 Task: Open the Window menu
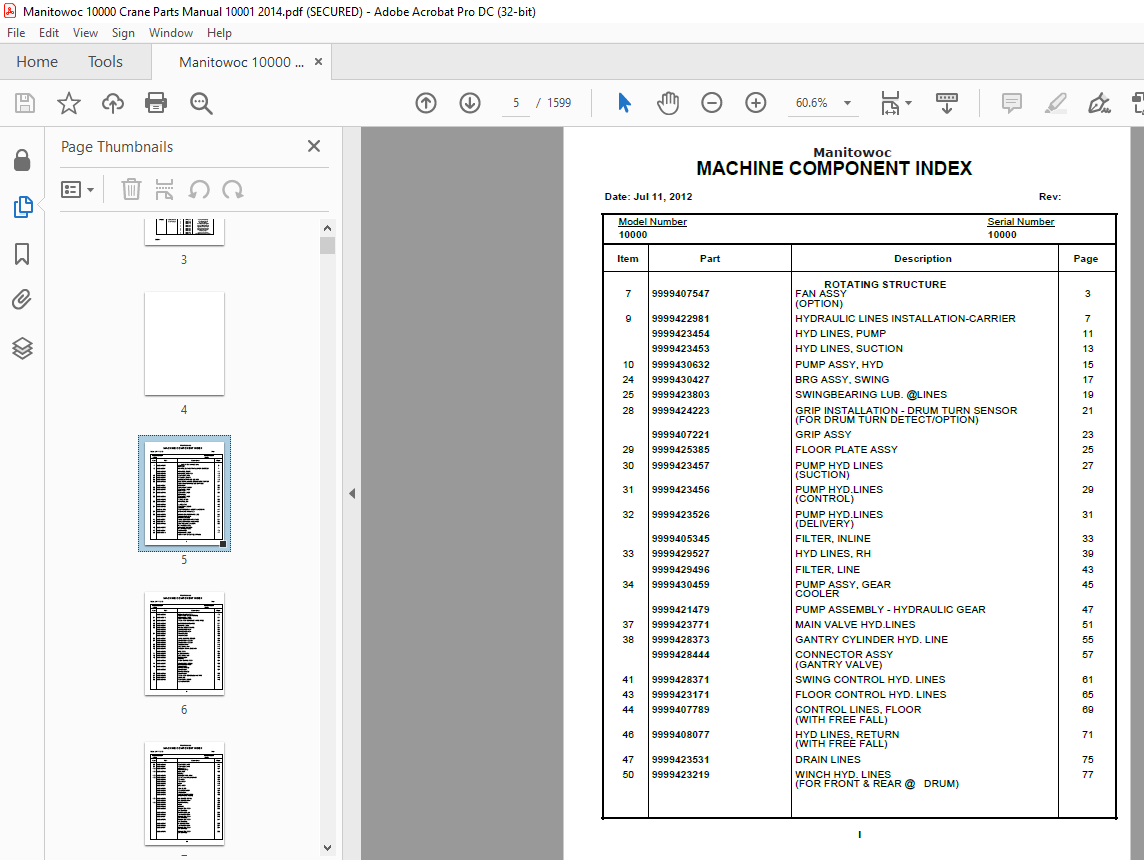tap(171, 33)
